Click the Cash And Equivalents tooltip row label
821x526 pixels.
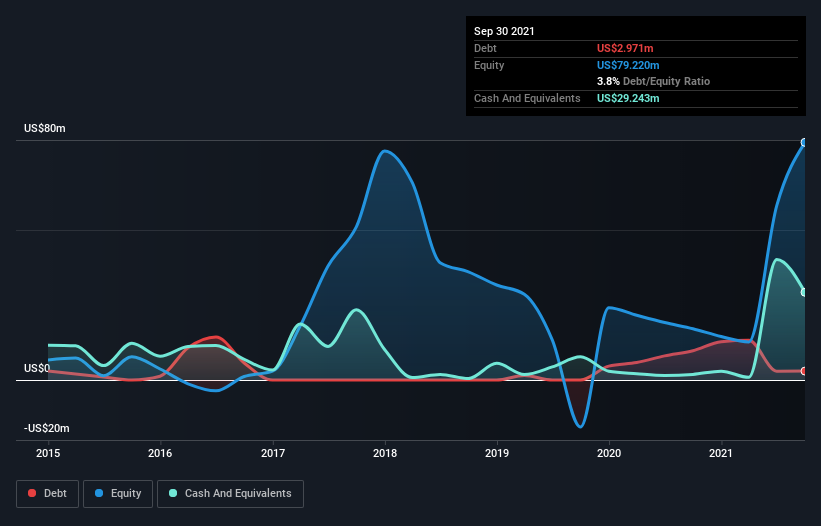527,98
